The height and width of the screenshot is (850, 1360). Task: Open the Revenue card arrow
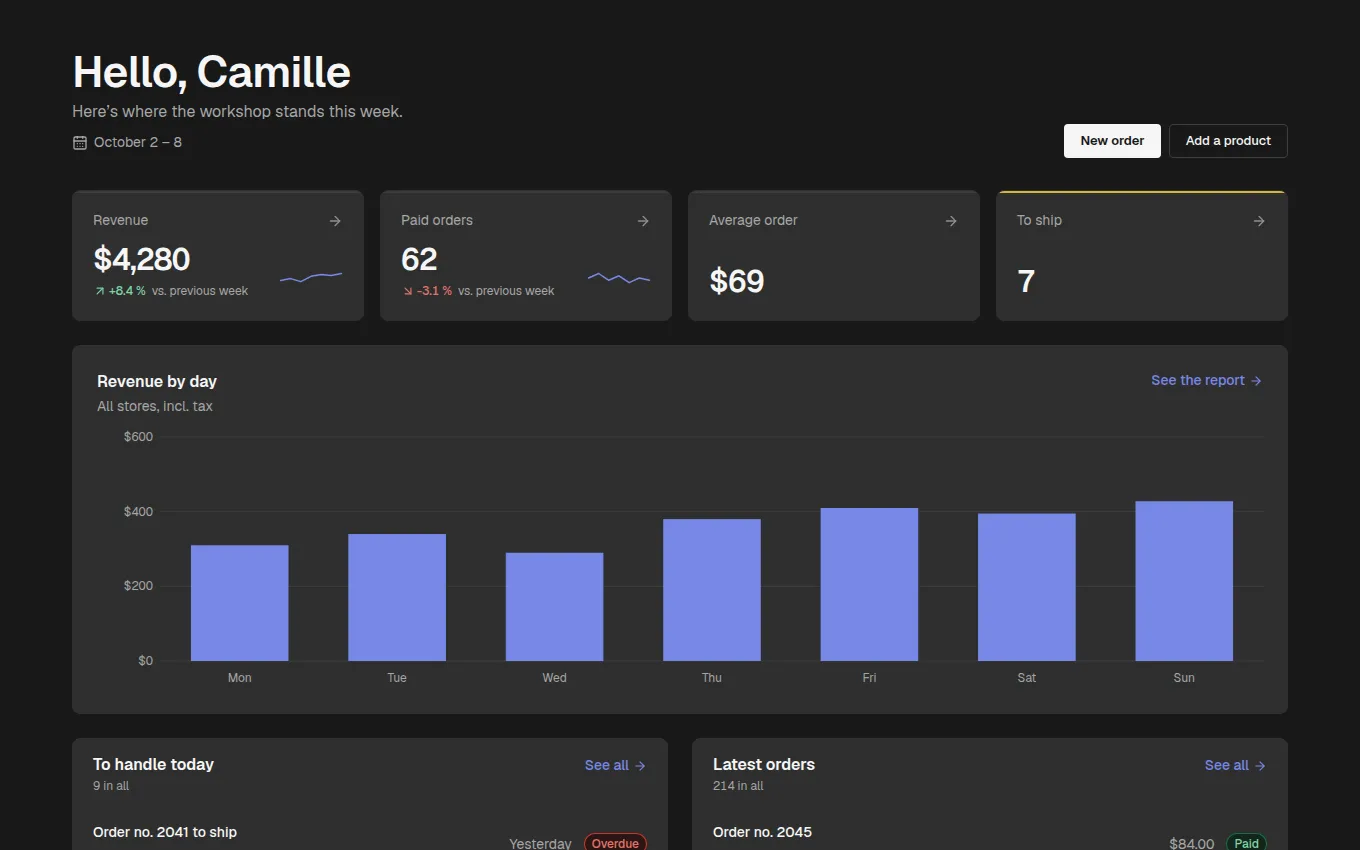pyautogui.click(x=335, y=221)
